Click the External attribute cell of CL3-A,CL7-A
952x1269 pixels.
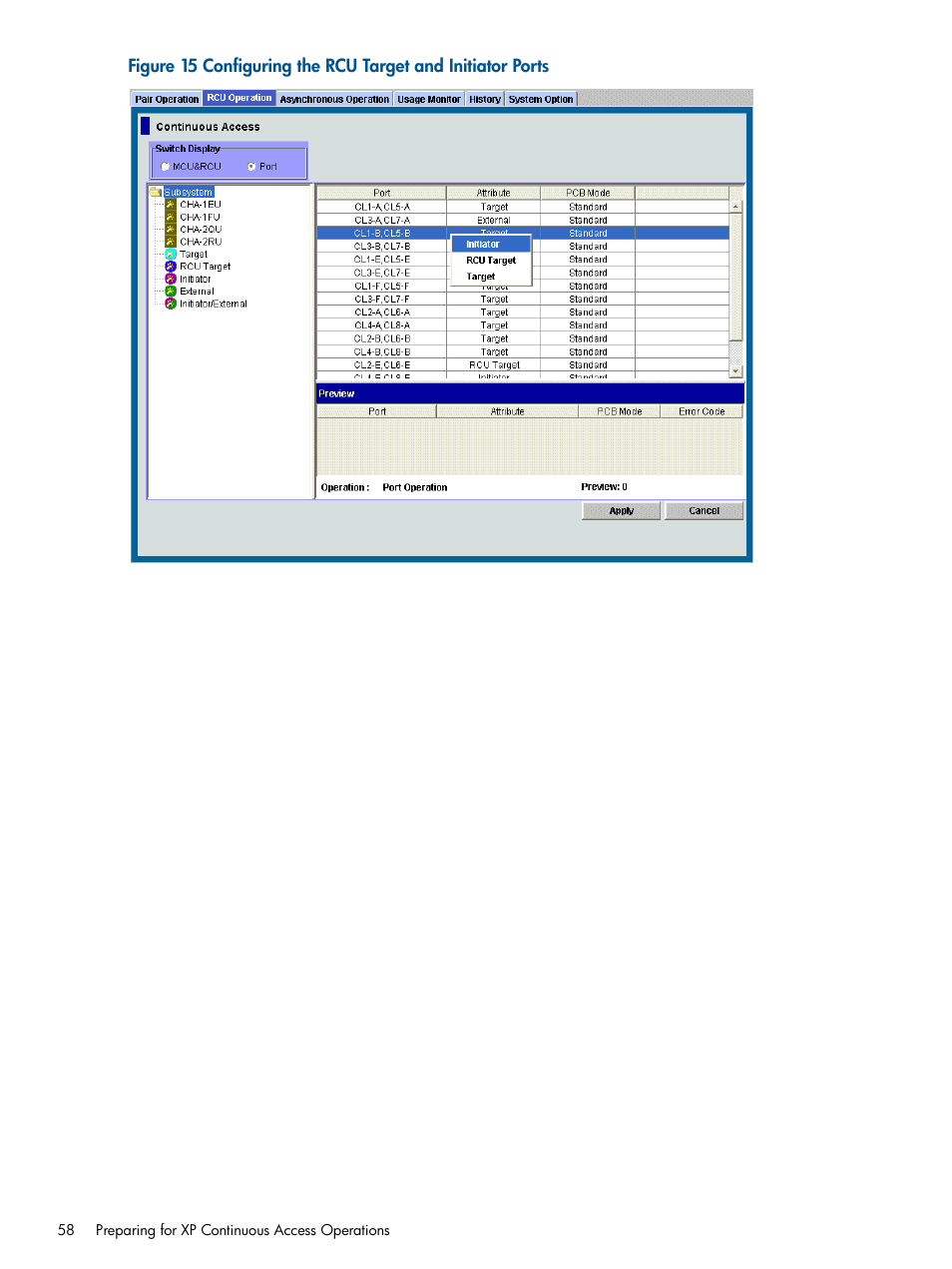pos(493,220)
